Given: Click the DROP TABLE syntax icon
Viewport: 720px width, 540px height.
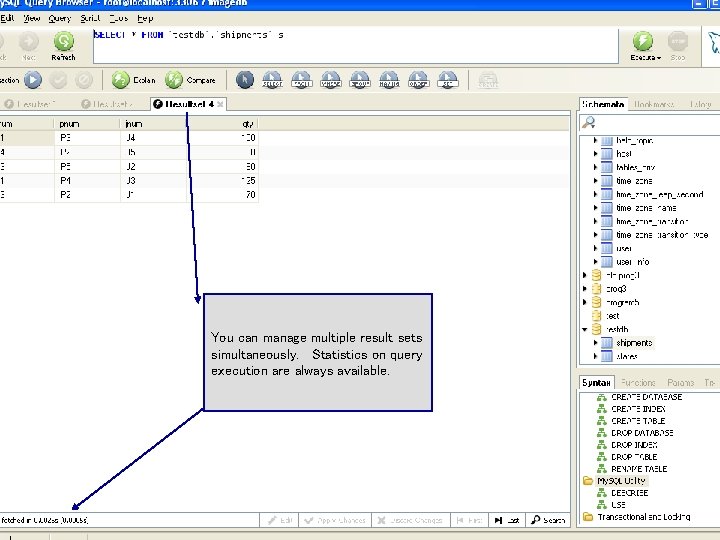Looking at the screenshot, I should tap(602, 457).
